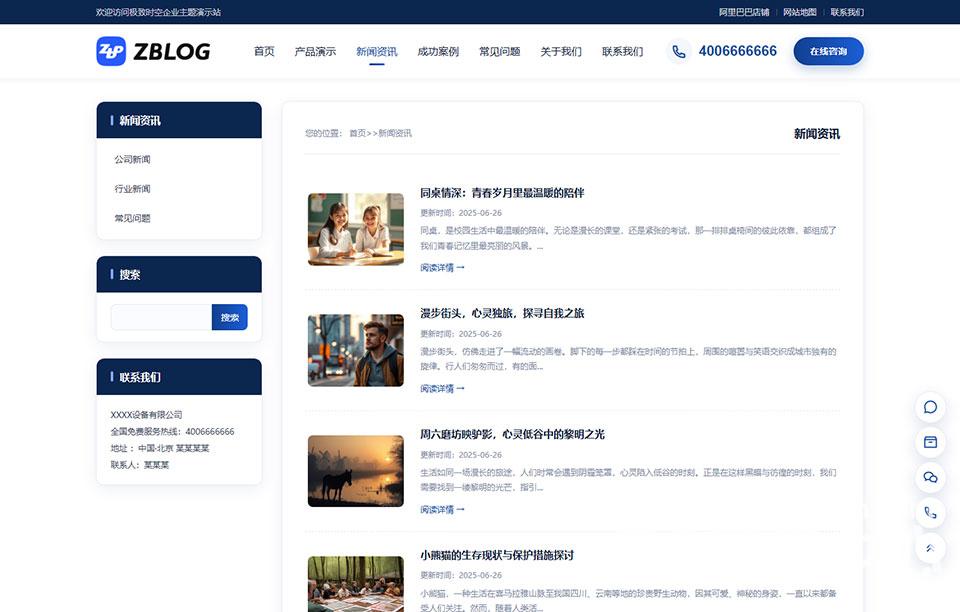Click 阅读详情 under the 同桌情深 article
This screenshot has height=612, width=960.
[442, 267]
